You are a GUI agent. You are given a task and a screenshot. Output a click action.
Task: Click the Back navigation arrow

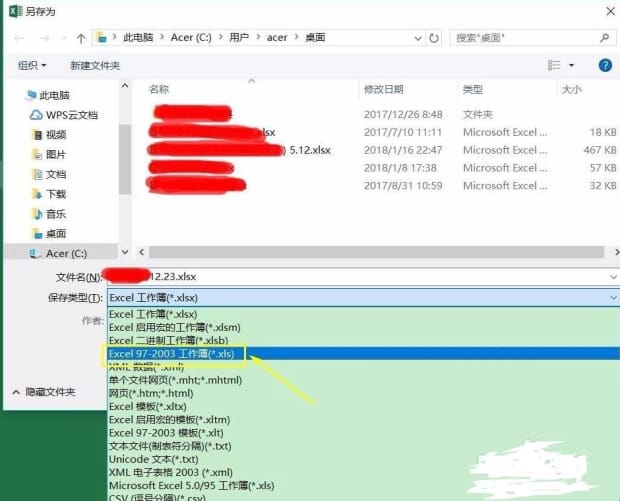[x=19, y=38]
